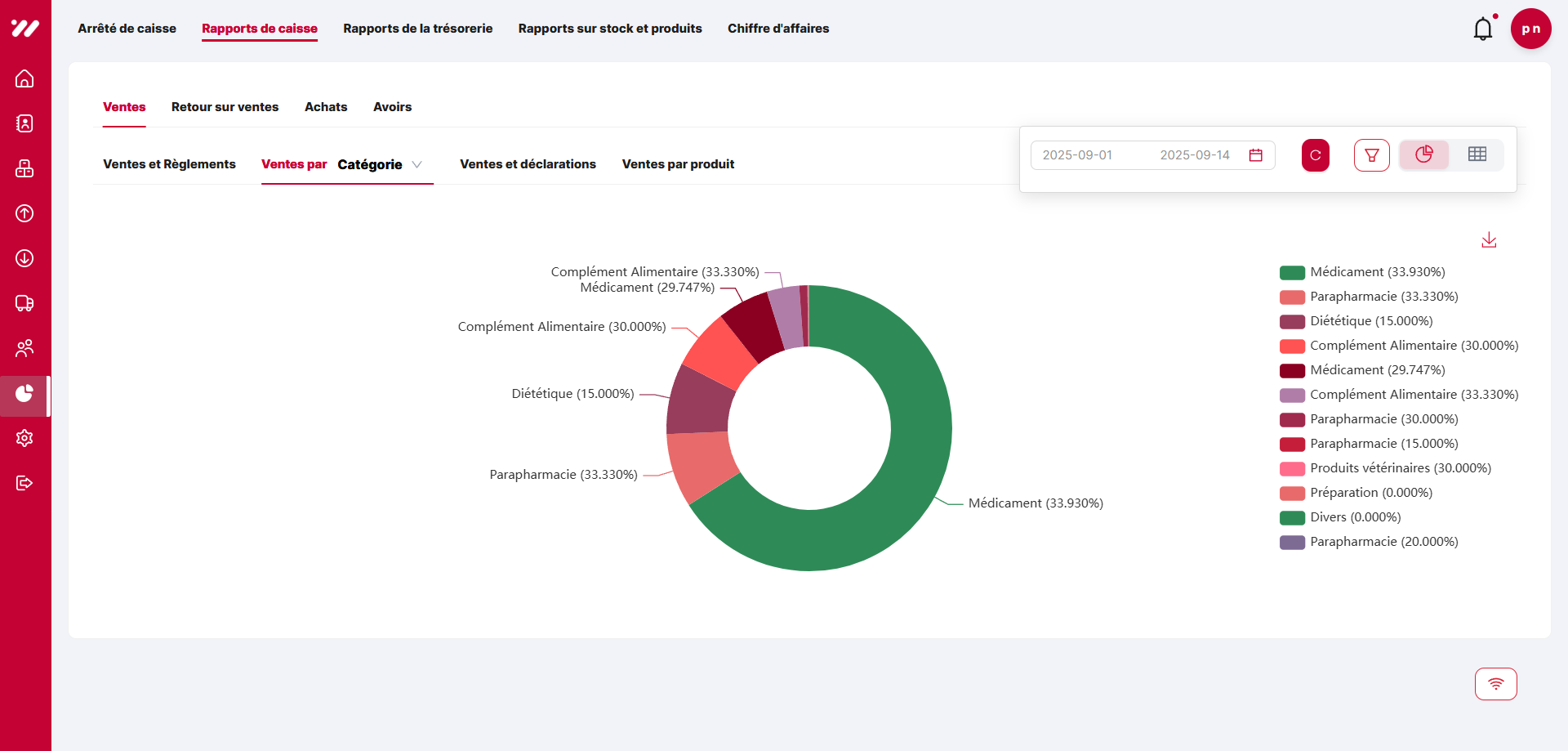
Task: Open the contacts directory from the sidebar
Action: [x=24, y=123]
